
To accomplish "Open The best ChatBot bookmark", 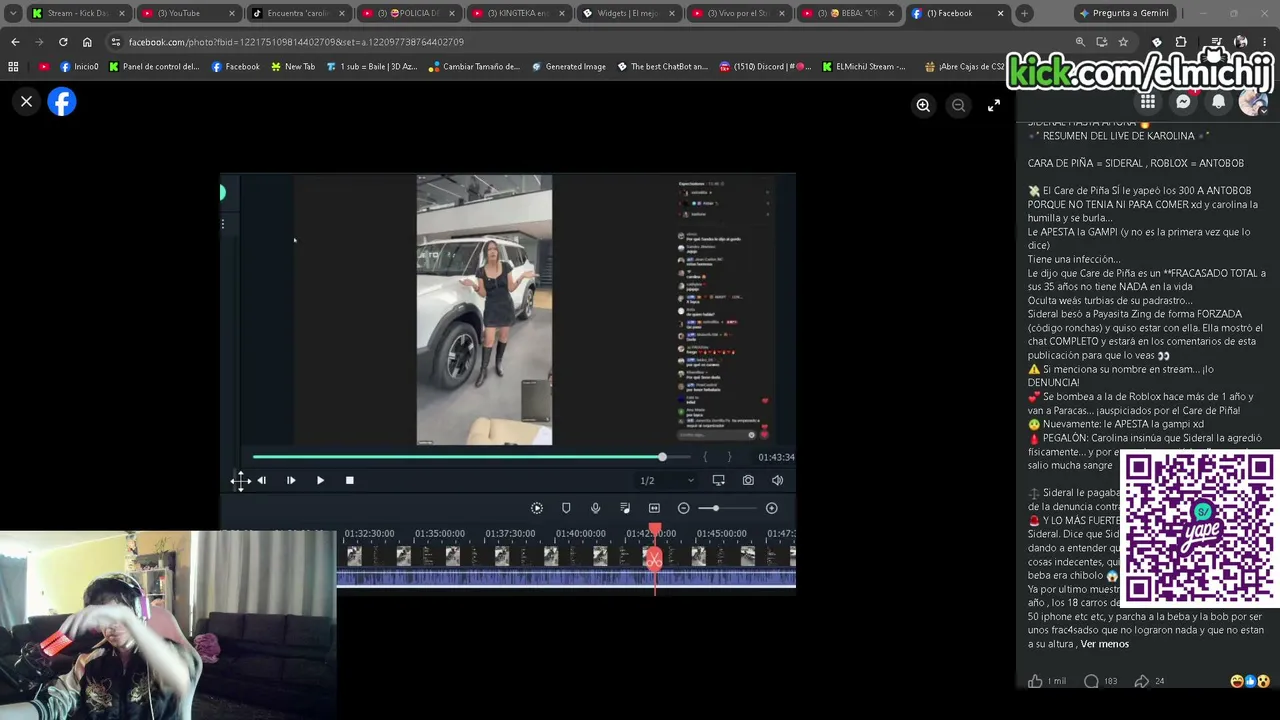I will [662, 67].
